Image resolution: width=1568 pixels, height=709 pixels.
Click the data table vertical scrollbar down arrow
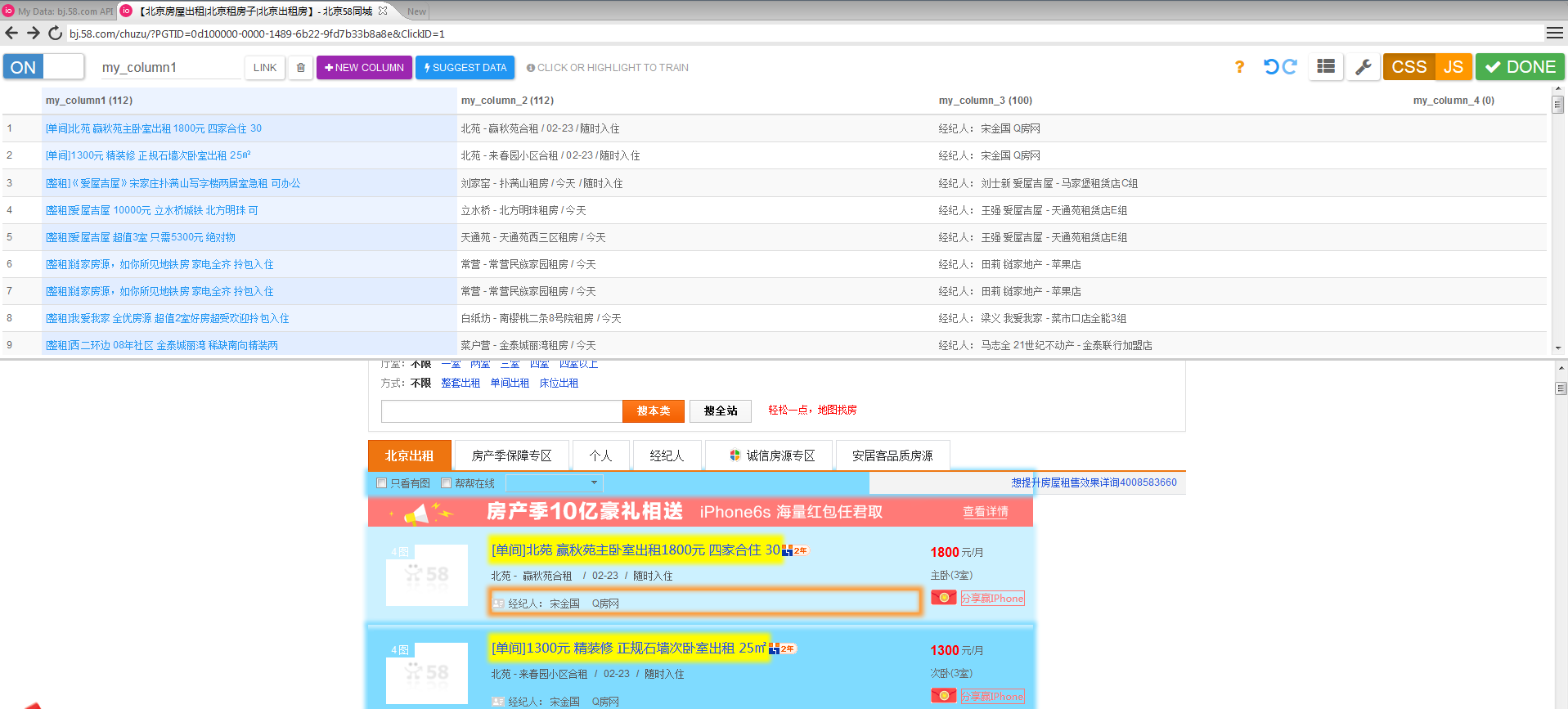pos(1557,348)
